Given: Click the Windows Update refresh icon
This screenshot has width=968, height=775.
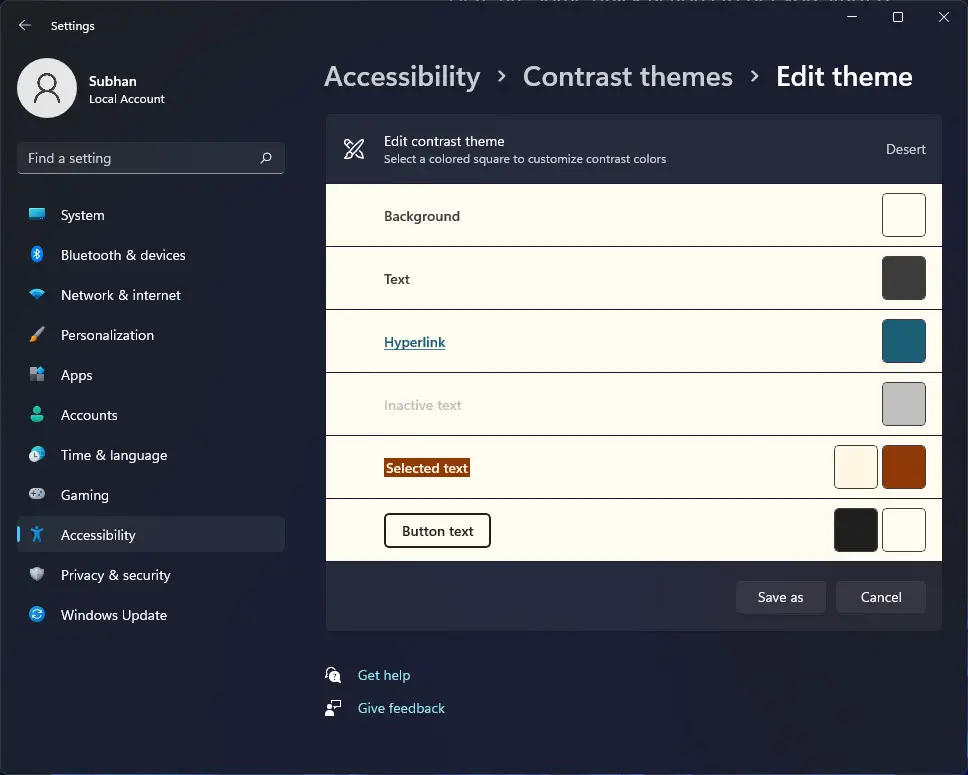Looking at the screenshot, I should click(37, 614).
